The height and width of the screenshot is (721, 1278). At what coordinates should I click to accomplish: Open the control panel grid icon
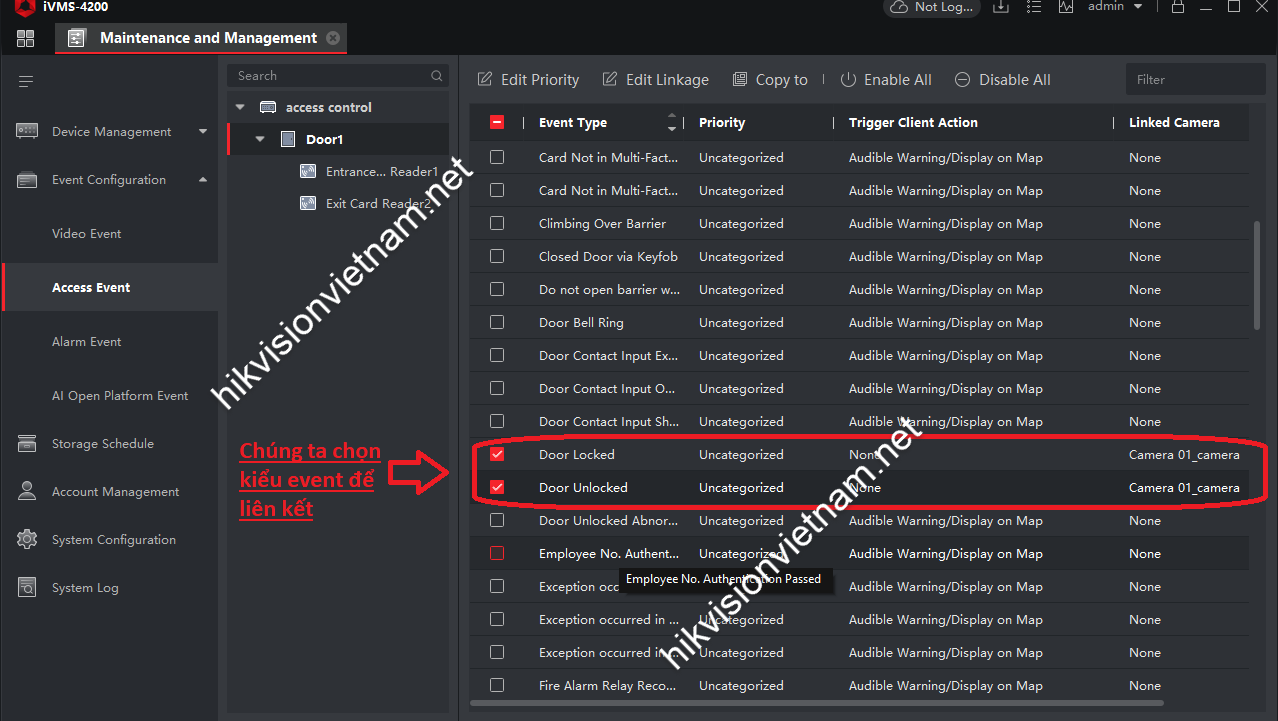[26, 39]
